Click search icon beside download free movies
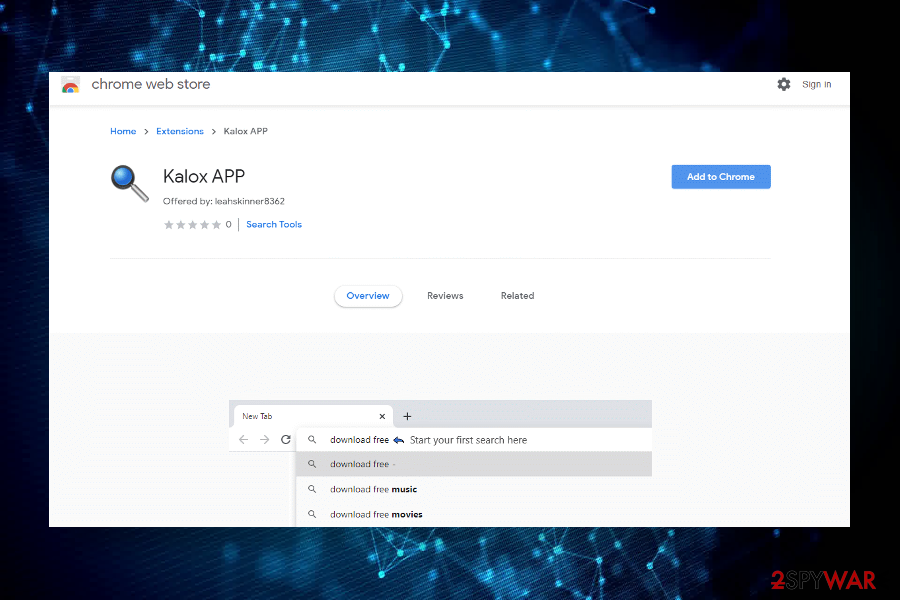This screenshot has width=900, height=600. tap(312, 514)
